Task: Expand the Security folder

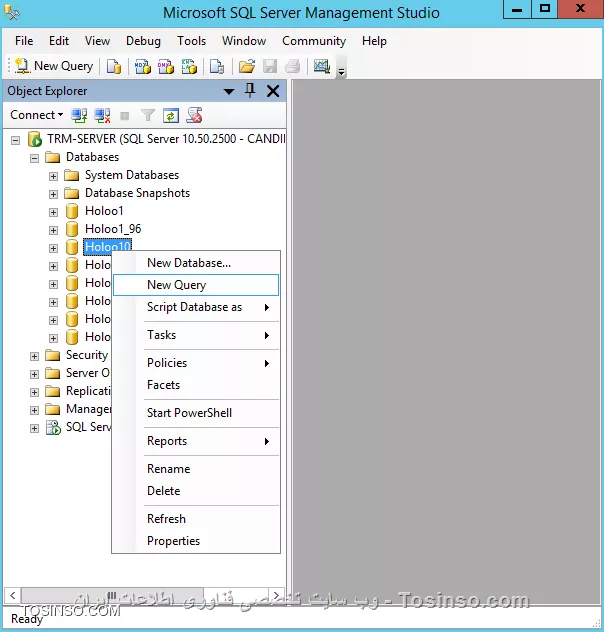Action: tap(35, 356)
